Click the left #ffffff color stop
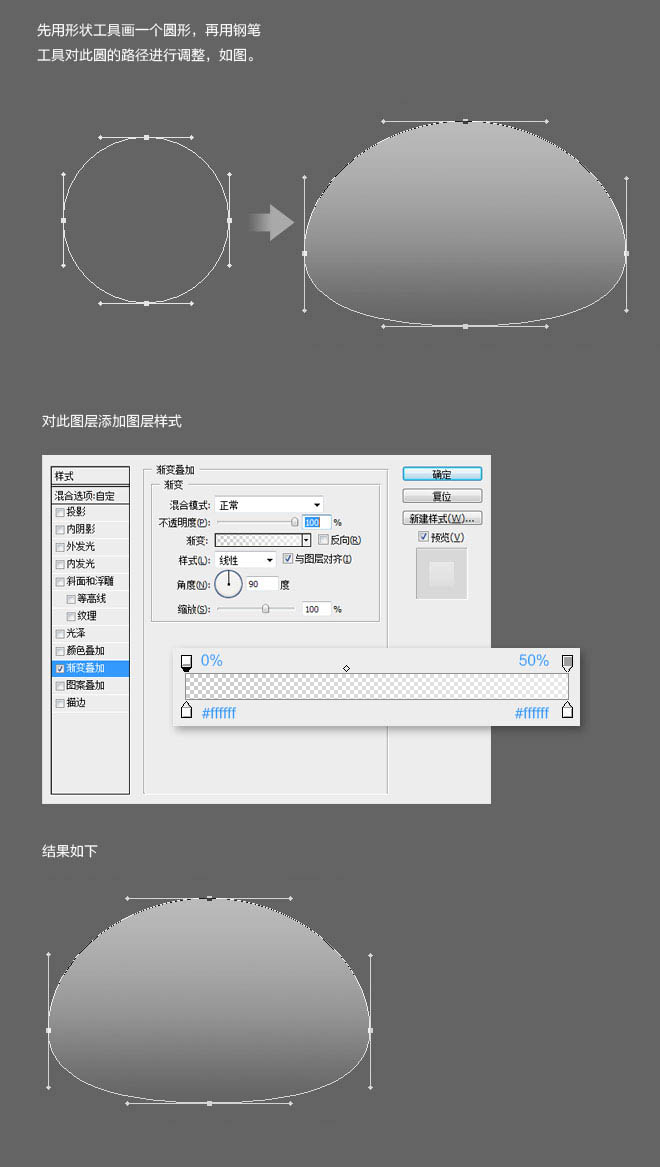 186,710
